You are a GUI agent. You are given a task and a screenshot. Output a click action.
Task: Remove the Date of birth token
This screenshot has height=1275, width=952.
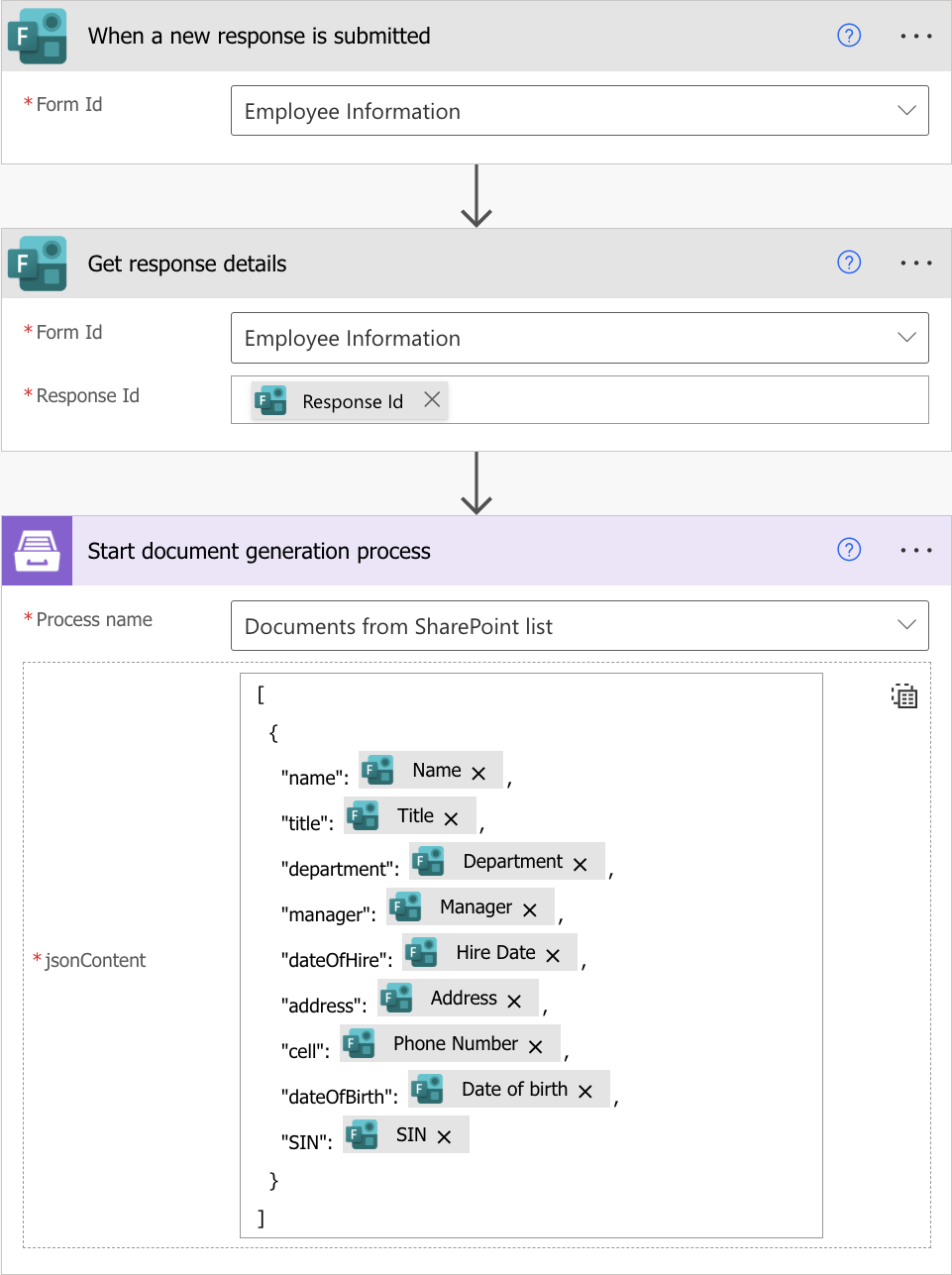(x=585, y=1091)
